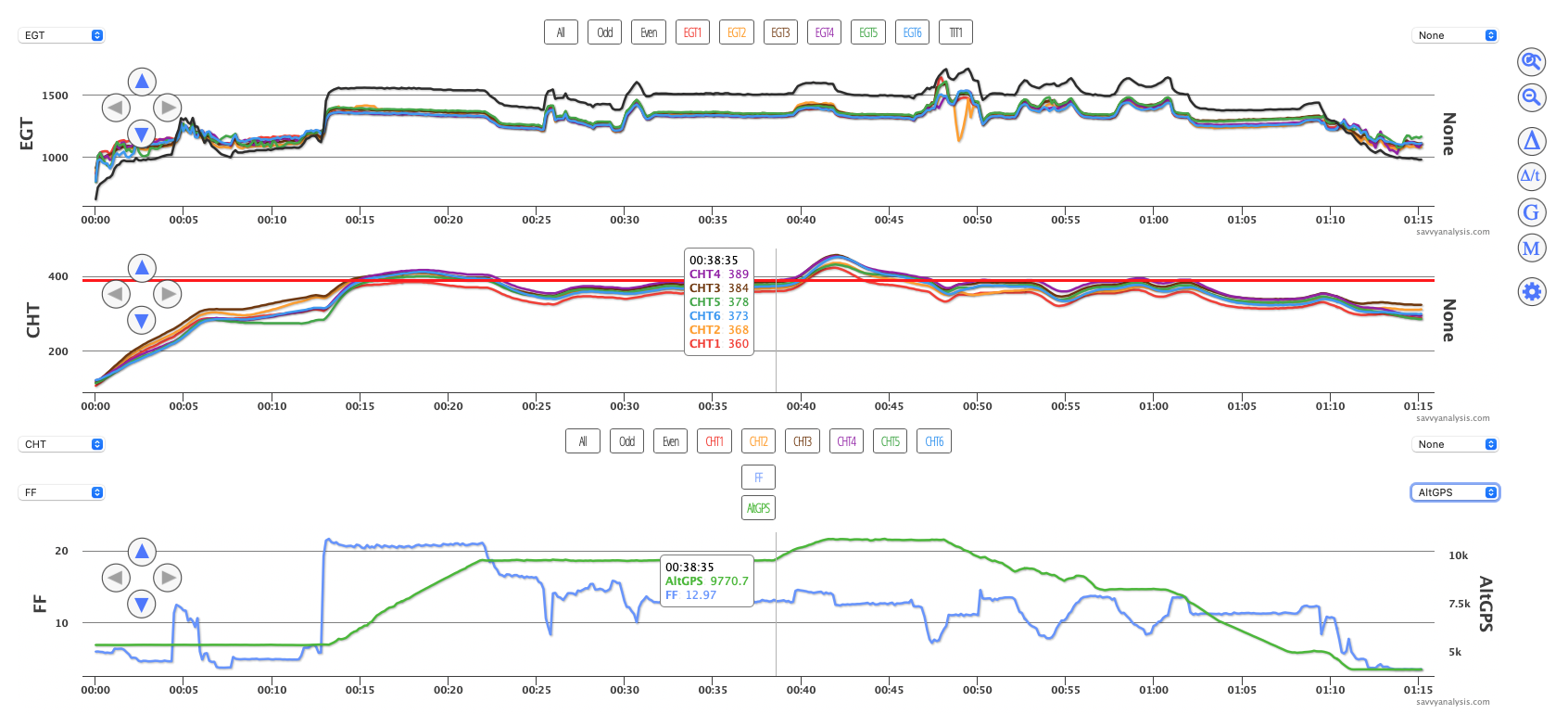
Task: Pan FF chart right arrow
Action: [167, 578]
